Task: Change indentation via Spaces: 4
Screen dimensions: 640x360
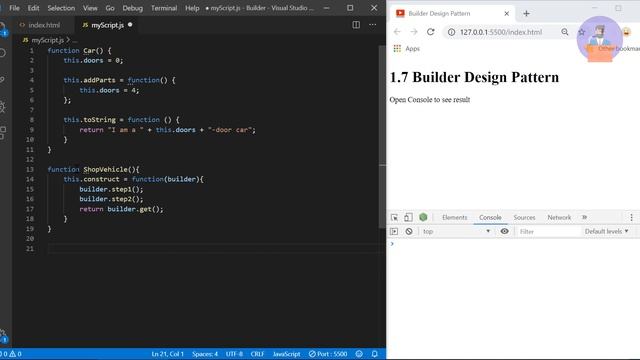Action: click(x=205, y=354)
